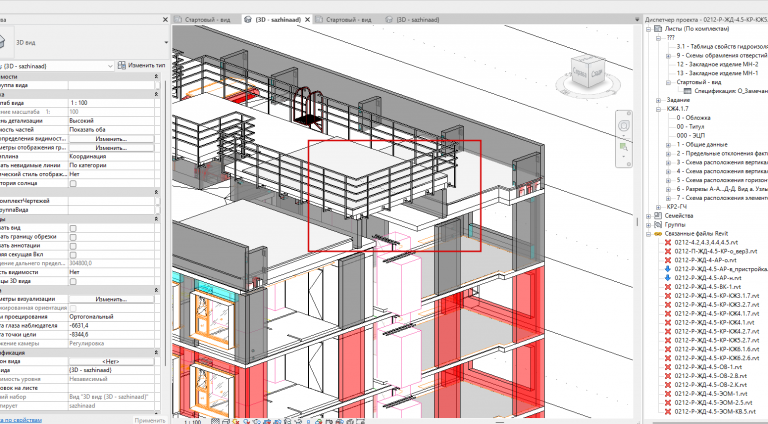Click the 3D вид house type icon
This screenshot has width=768, height=424.
coord(2,42)
